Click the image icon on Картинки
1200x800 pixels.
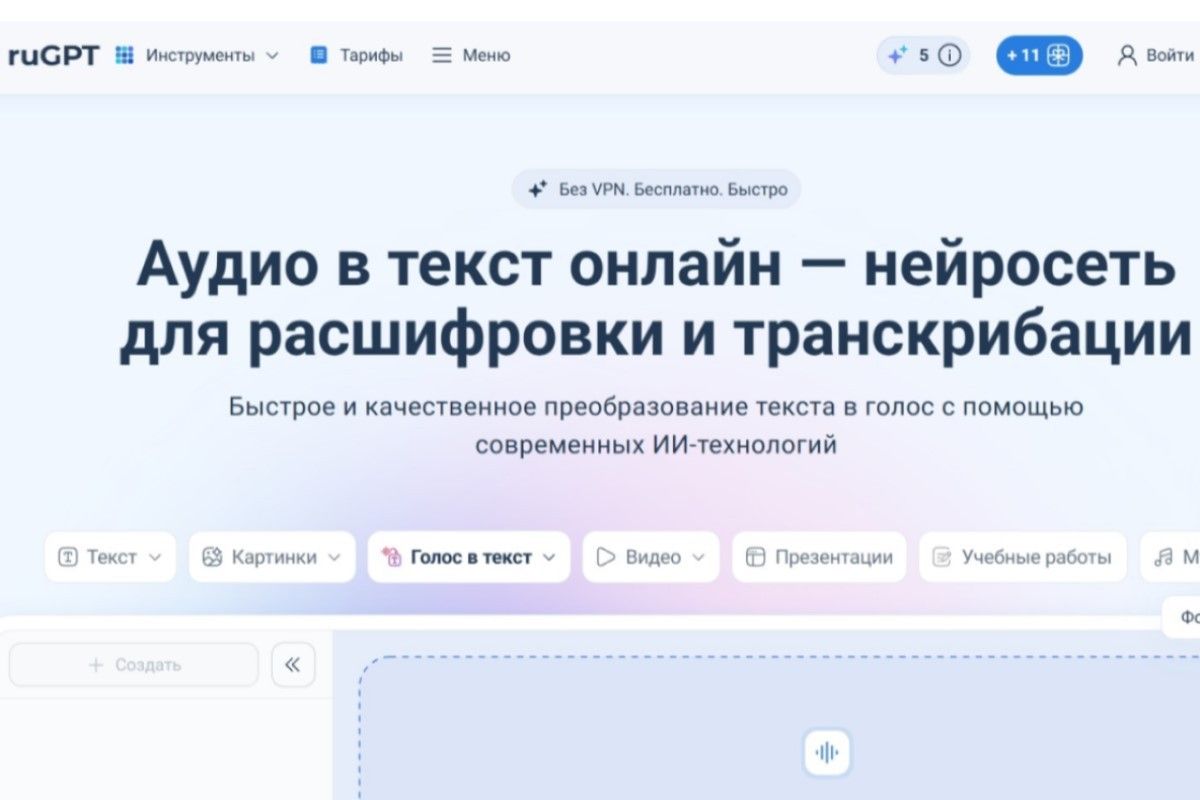[210, 557]
